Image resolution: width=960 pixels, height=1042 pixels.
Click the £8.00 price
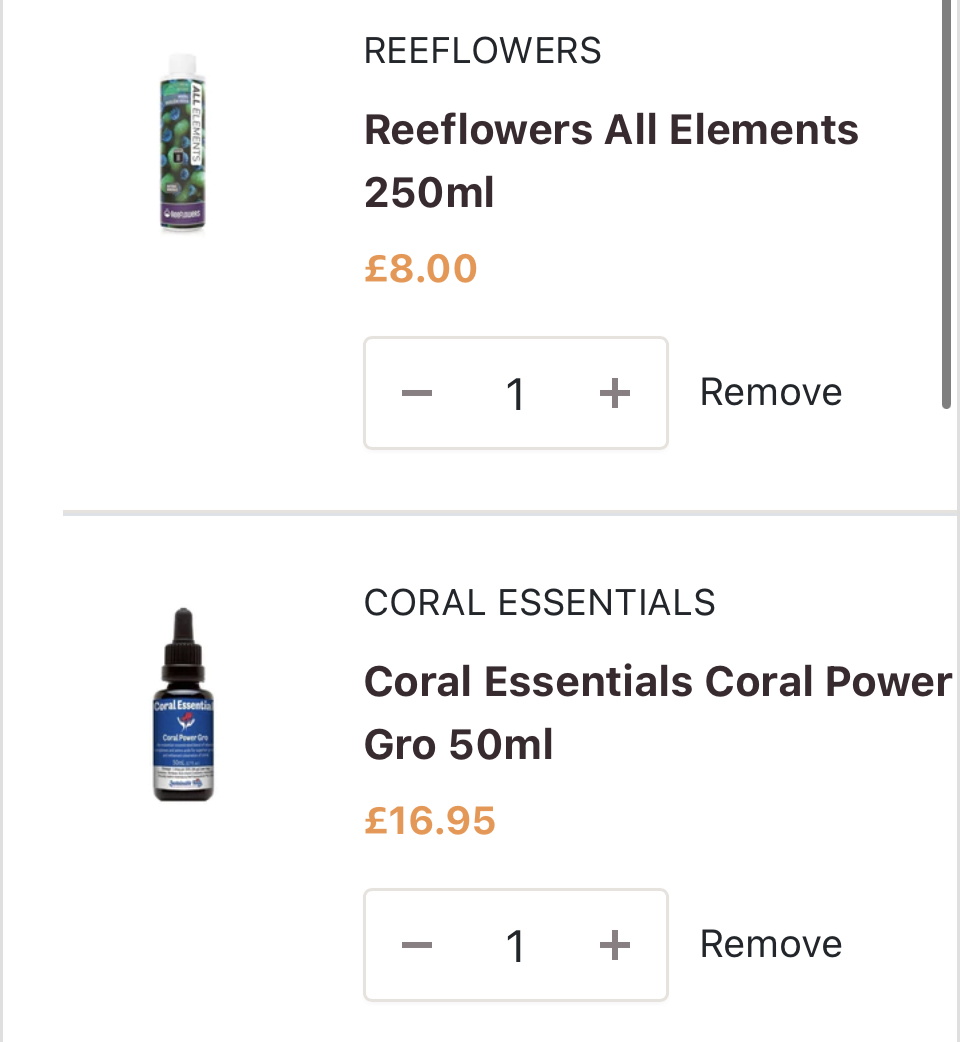click(420, 268)
